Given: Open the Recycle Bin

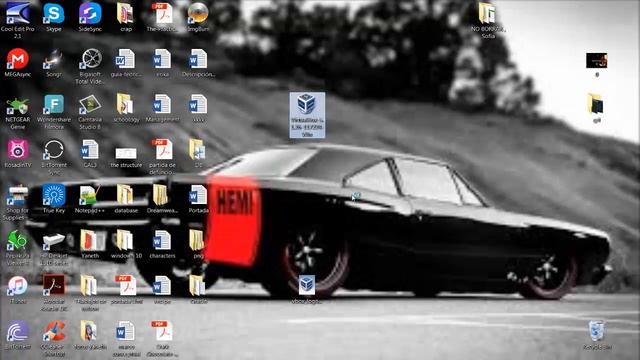Looking at the screenshot, I should (x=597, y=336).
